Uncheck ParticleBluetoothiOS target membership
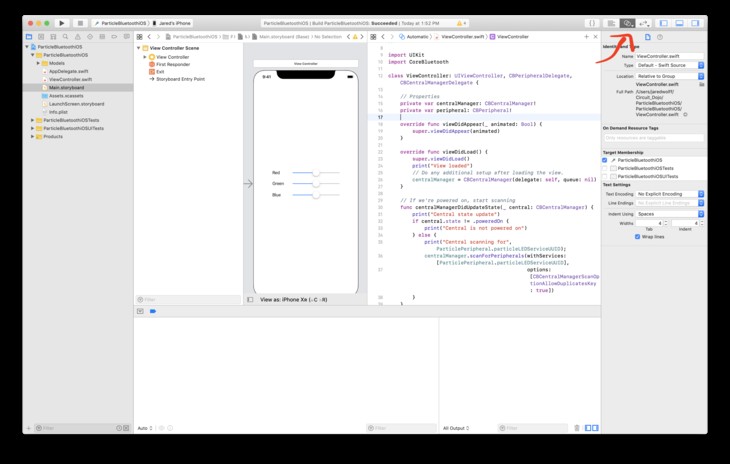This screenshot has height=464, width=730. click(605, 160)
